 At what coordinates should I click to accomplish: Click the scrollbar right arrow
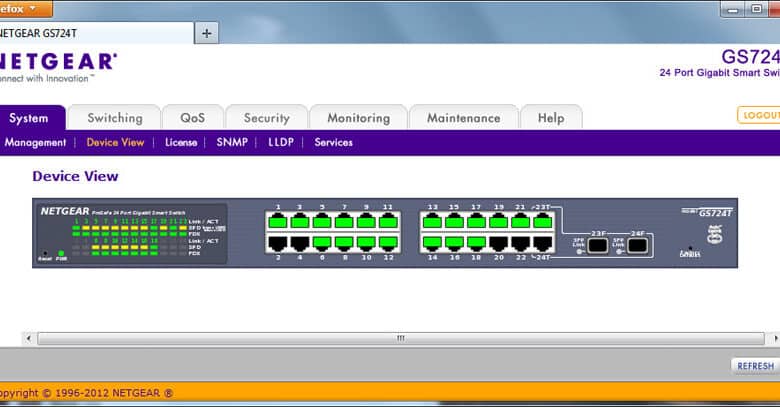click(x=775, y=338)
